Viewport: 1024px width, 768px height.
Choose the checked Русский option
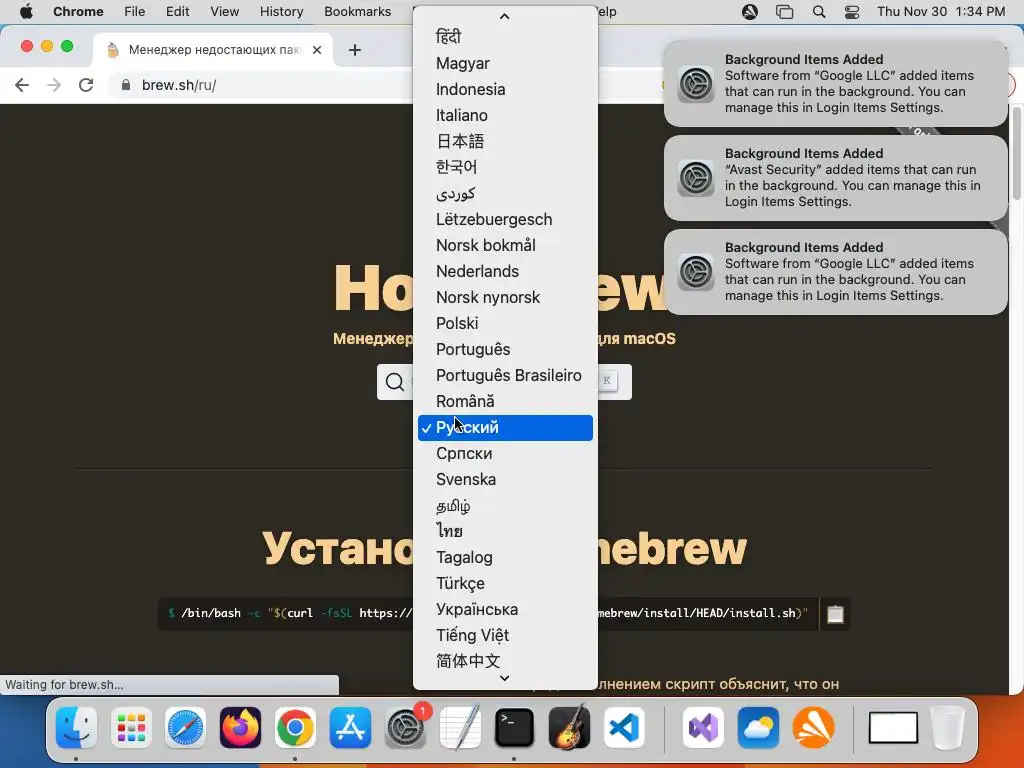[x=505, y=428]
